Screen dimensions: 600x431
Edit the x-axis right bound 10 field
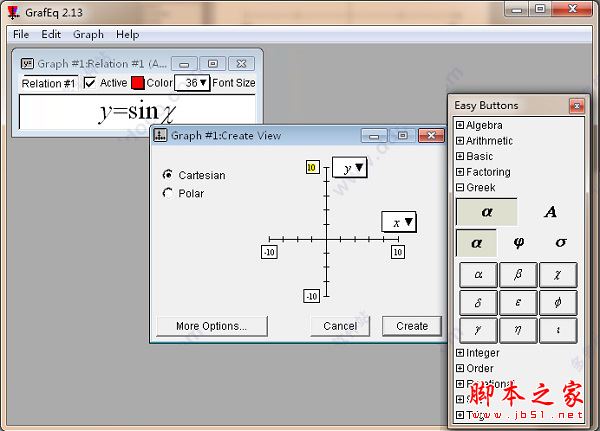[398, 252]
